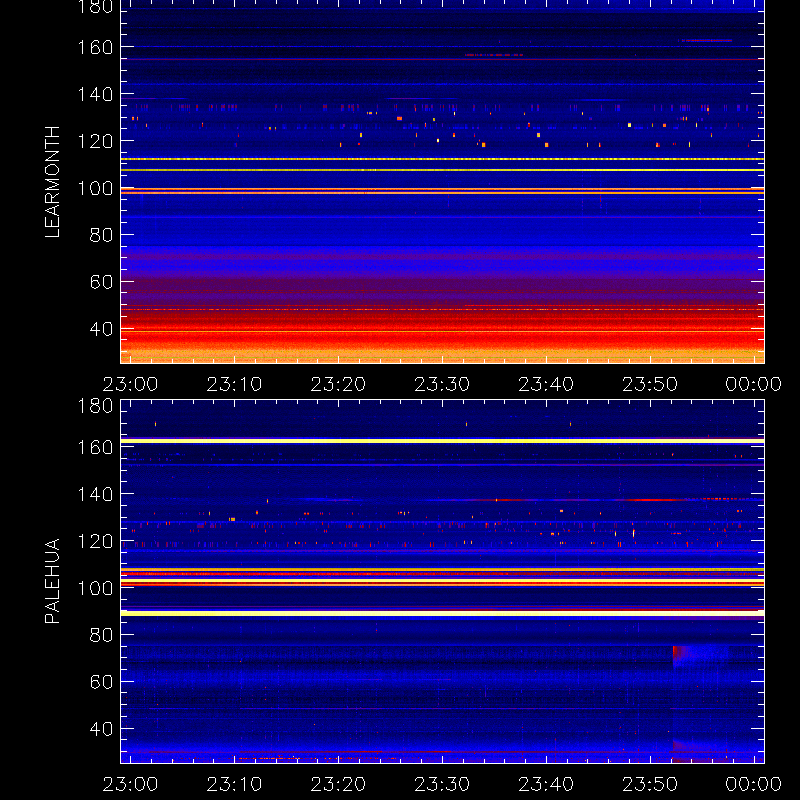Choose the 60 frequency label on Palehua axis
This screenshot has height=800, width=800.
click(x=102, y=682)
